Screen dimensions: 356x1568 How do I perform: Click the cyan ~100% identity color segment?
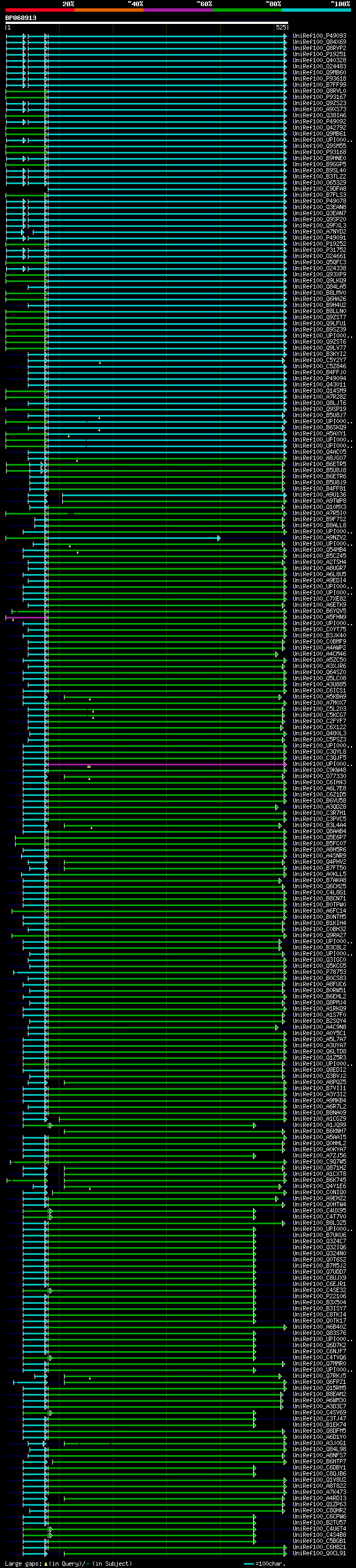click(316, 10)
